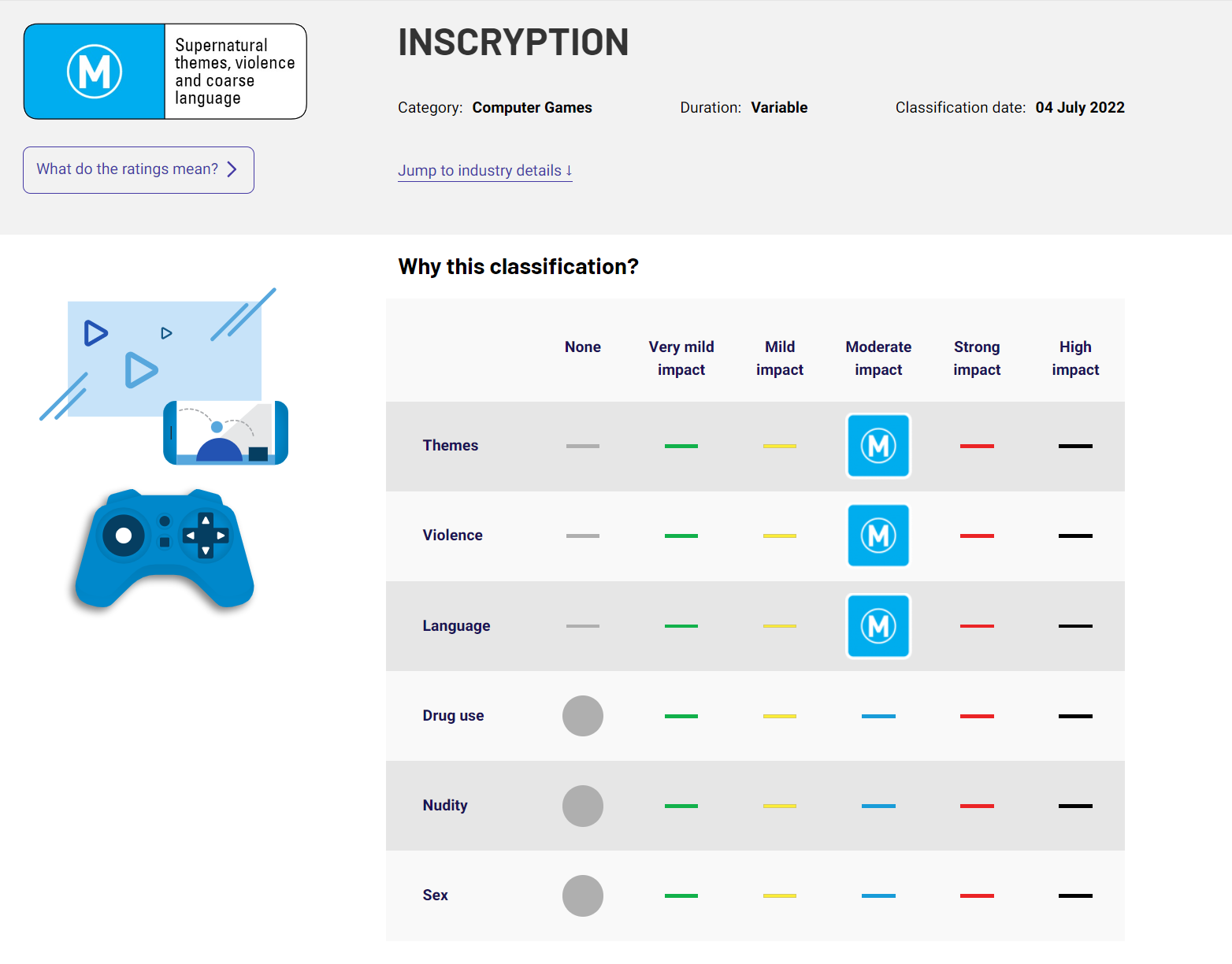Image resolution: width=1232 pixels, height=964 pixels.
Task: Click the '04 July 2022' classification date
Action: coord(1080,108)
